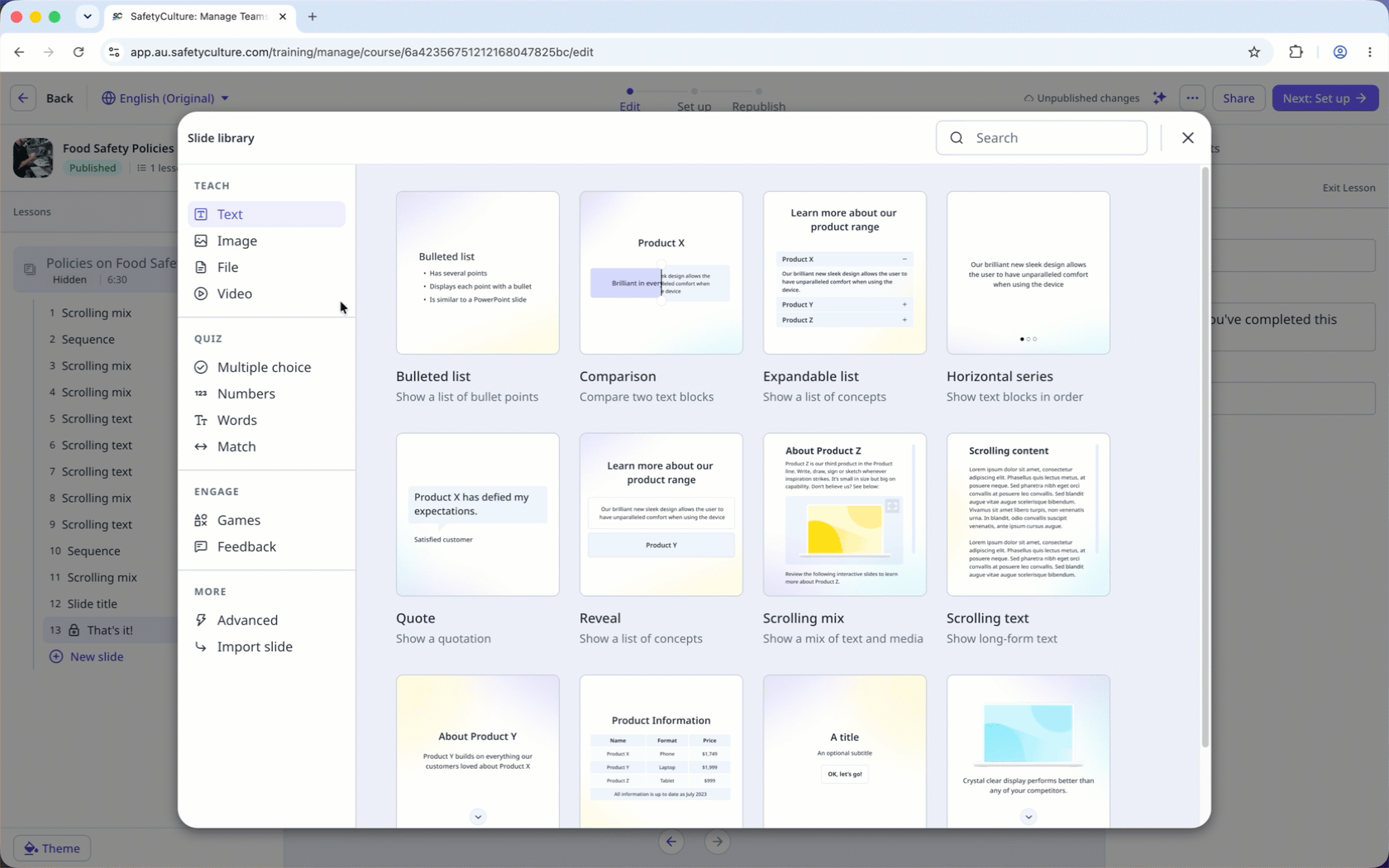The width and height of the screenshot is (1389, 868).
Task: Click the Published badge
Action: (93, 168)
